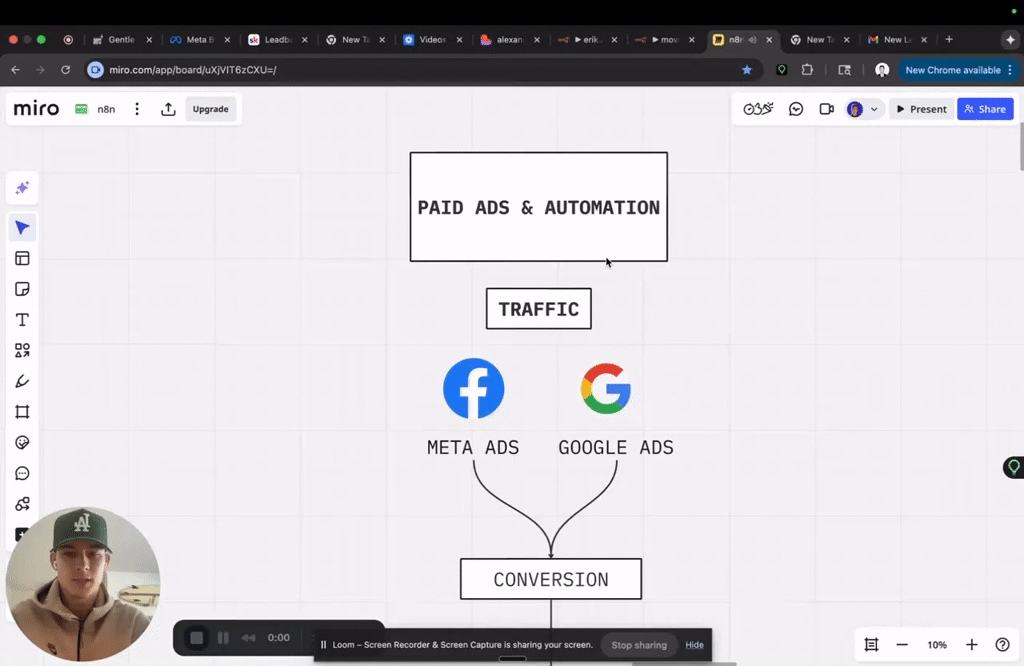
Task: Open the integrations apps tool
Action: coord(22,504)
